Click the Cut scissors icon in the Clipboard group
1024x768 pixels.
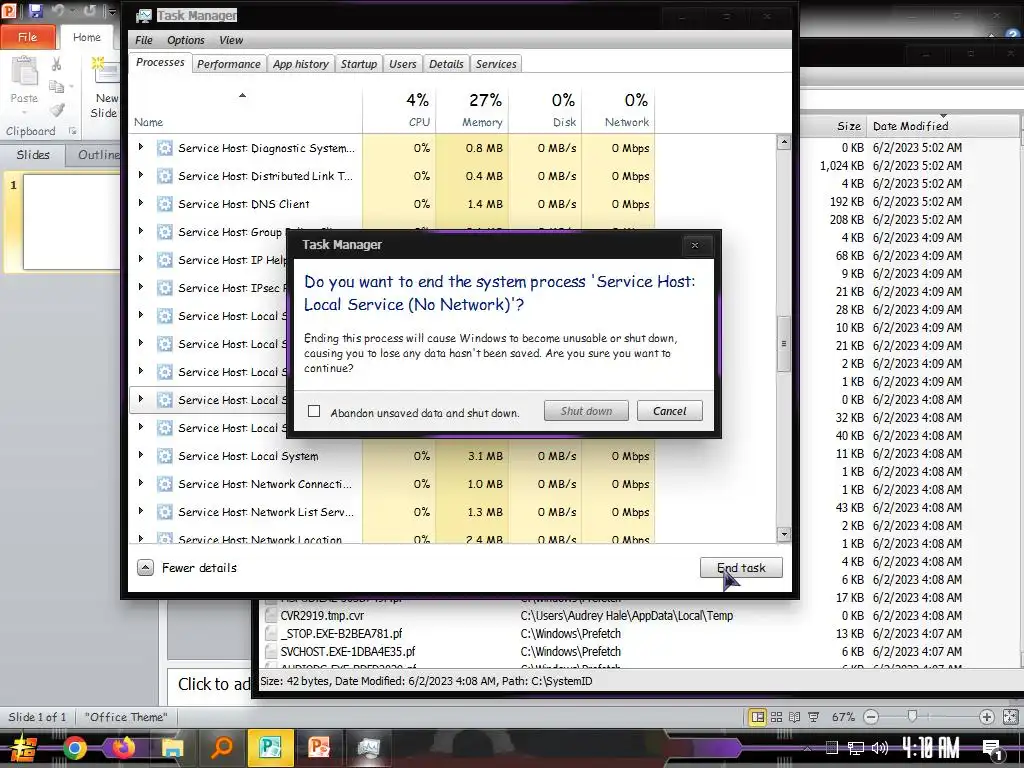click(57, 63)
